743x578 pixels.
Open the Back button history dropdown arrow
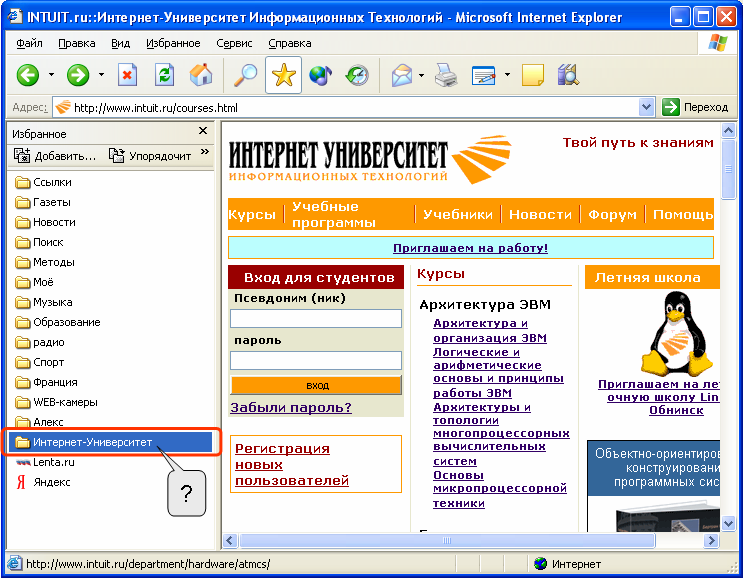tap(51, 75)
